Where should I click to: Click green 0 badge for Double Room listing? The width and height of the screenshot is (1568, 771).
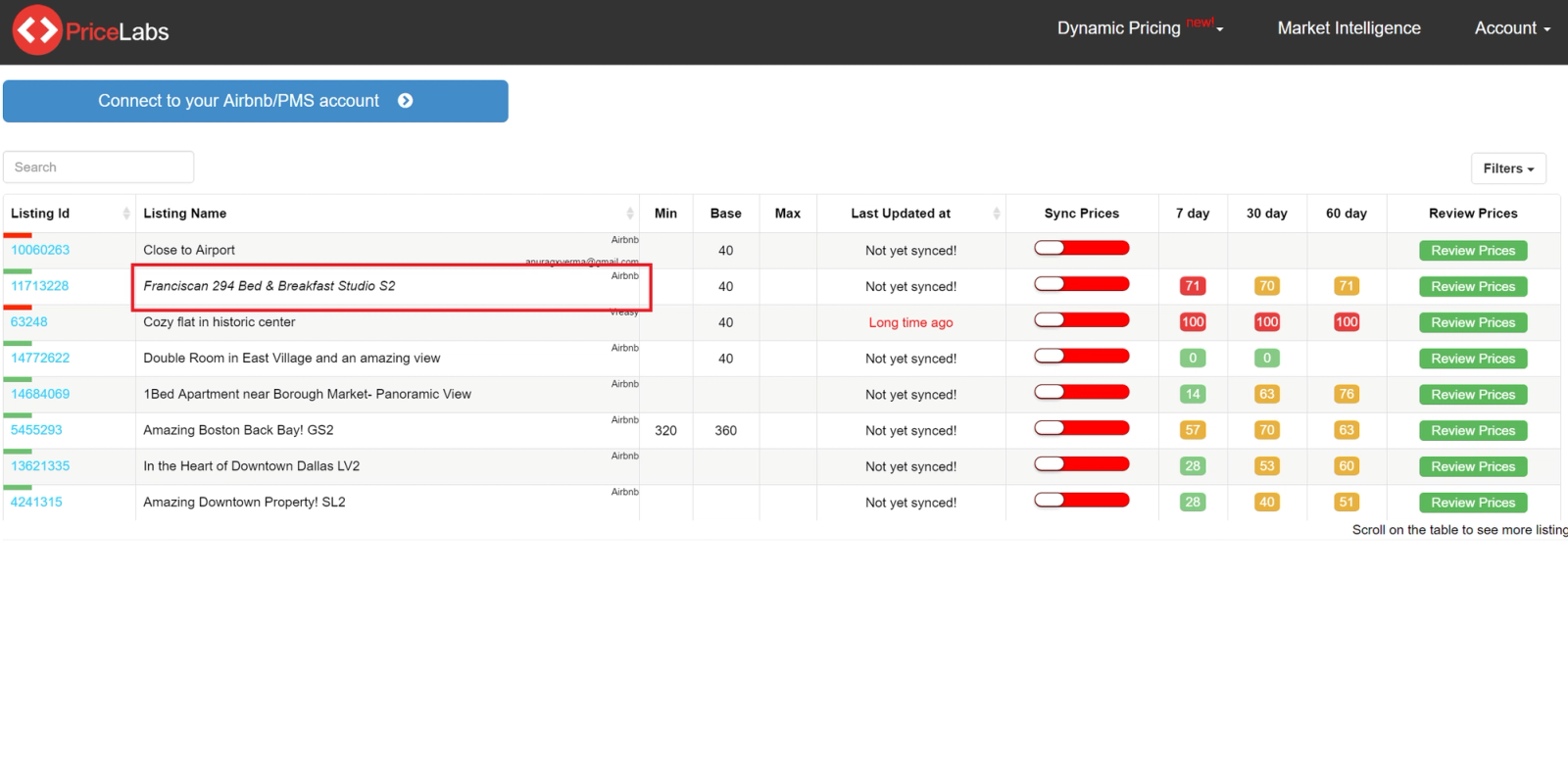[x=1193, y=359]
